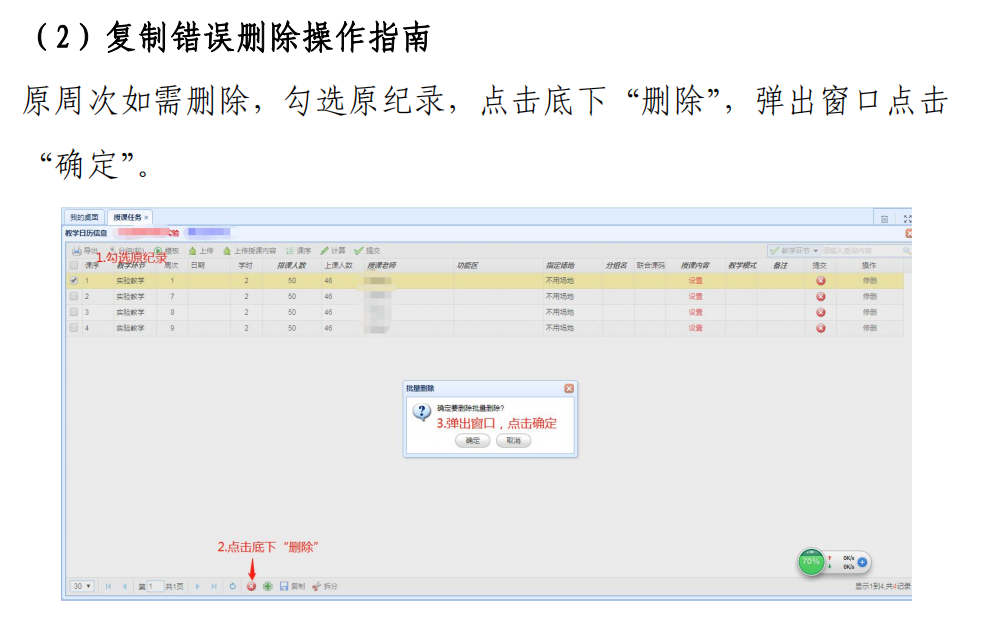This screenshot has width=982, height=627.
Task: Toggle the select-all checkbox in table header
Action: tap(73, 266)
